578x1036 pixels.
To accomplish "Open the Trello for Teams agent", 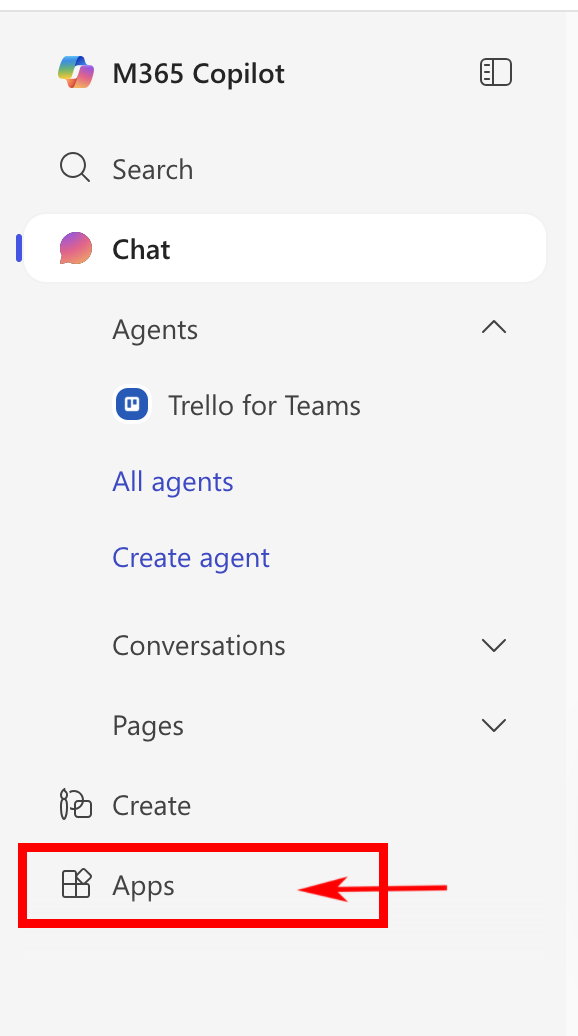I will pyautogui.click(x=264, y=405).
